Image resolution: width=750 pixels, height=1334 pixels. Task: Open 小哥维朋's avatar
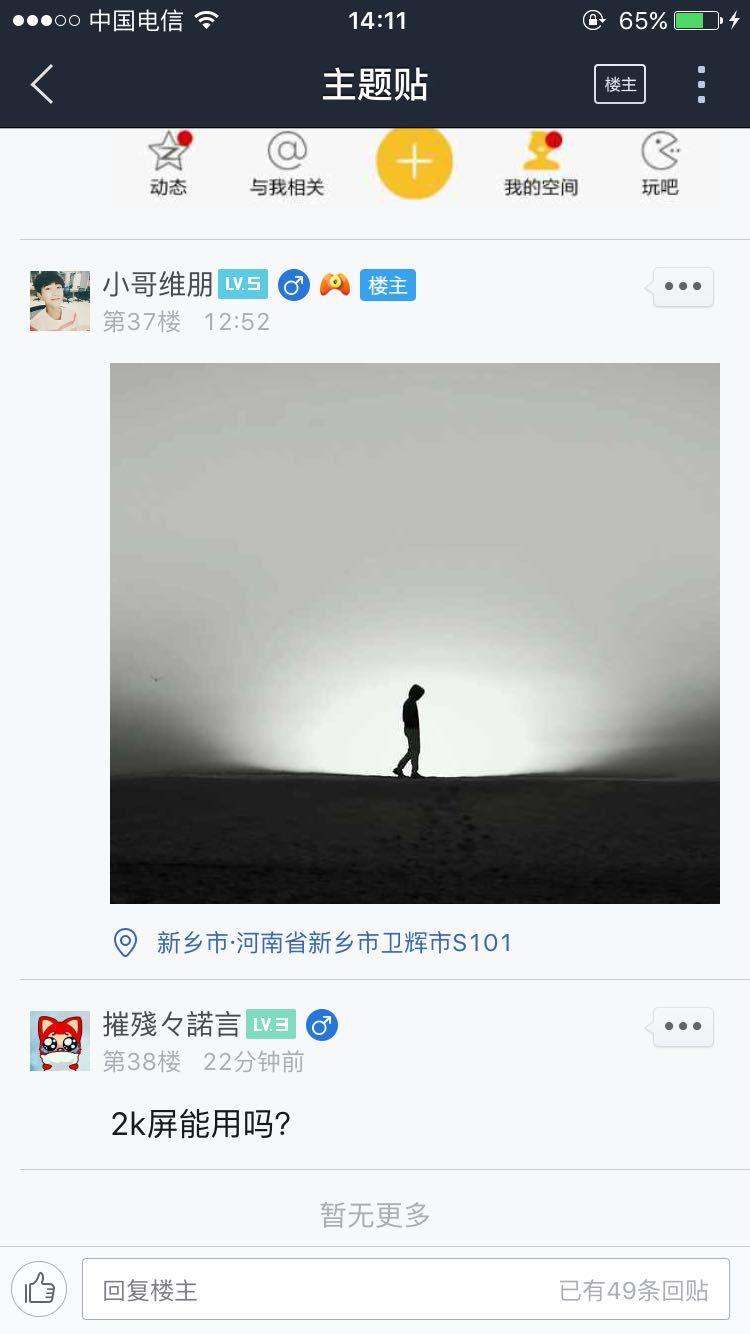pyautogui.click(x=60, y=301)
